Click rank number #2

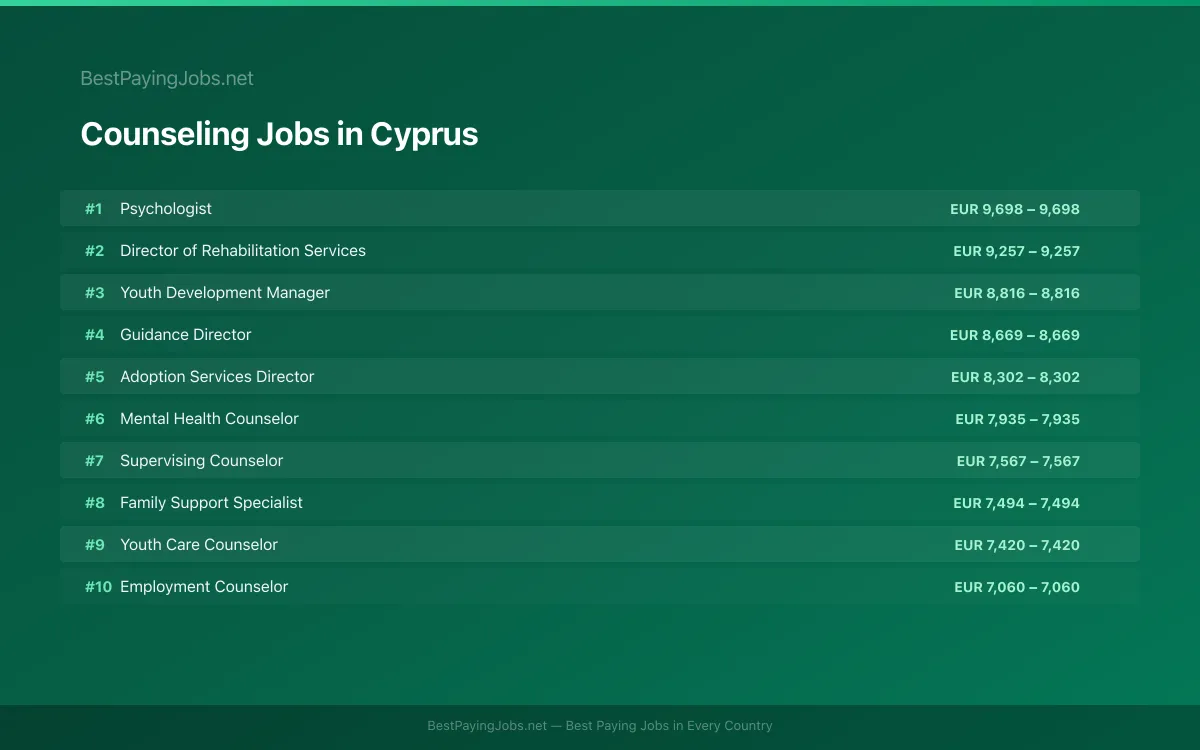[94, 251]
